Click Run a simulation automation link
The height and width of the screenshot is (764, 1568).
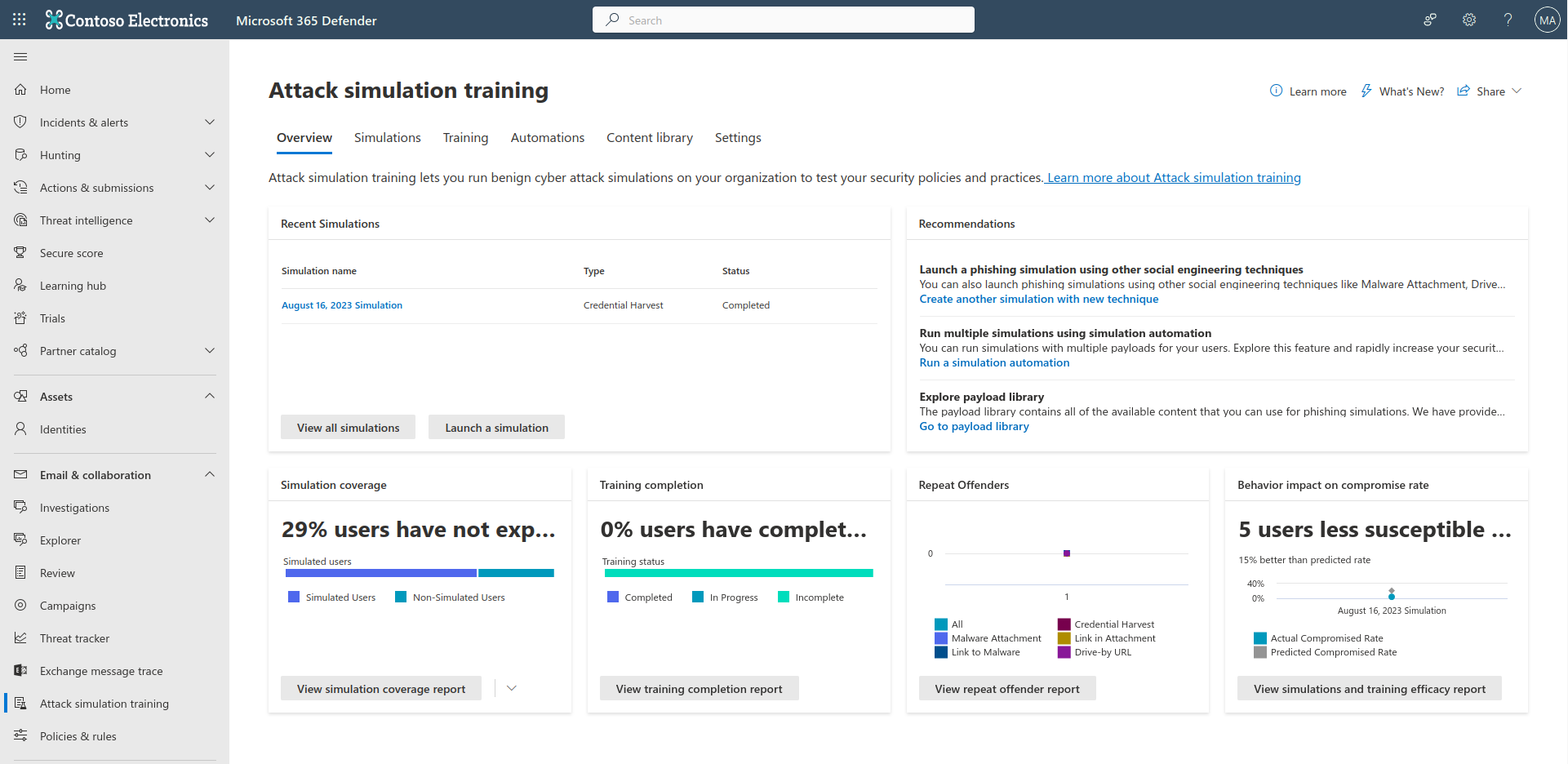coord(994,363)
